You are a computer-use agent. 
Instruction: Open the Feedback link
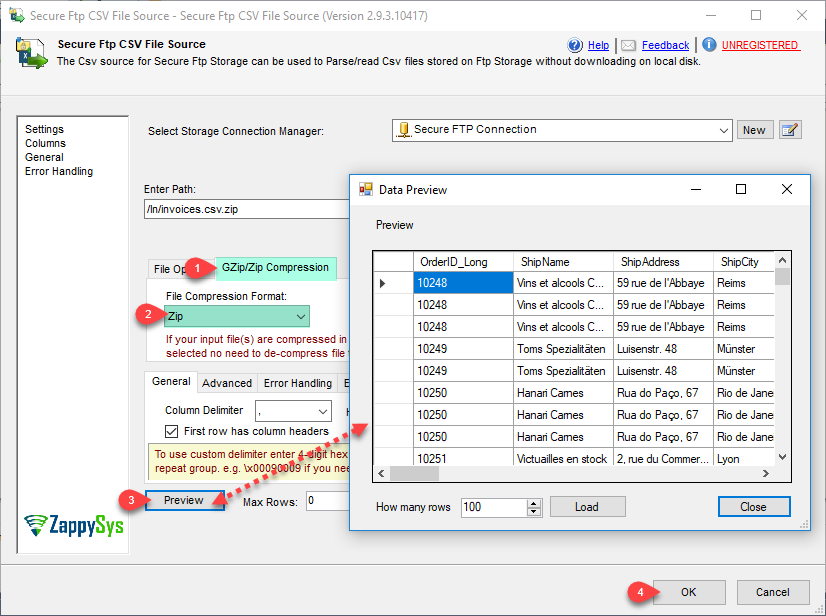tap(665, 45)
